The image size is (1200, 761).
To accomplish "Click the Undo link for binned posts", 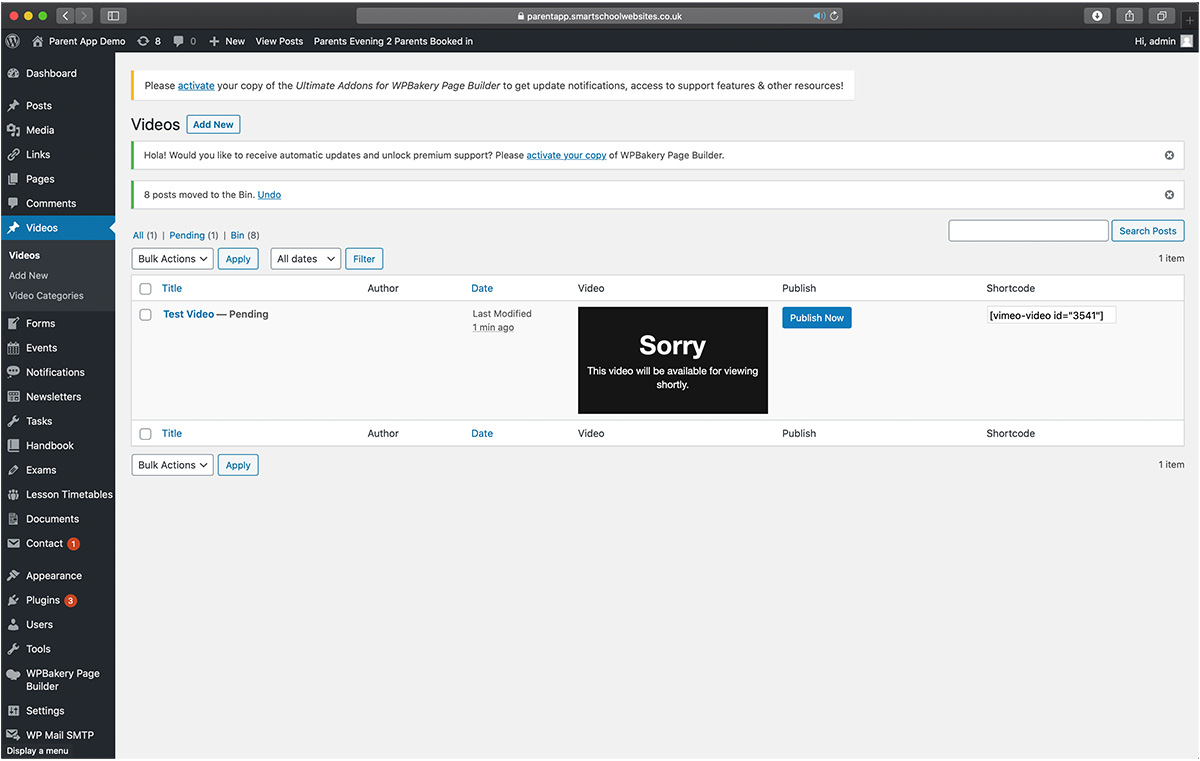I will (269, 195).
